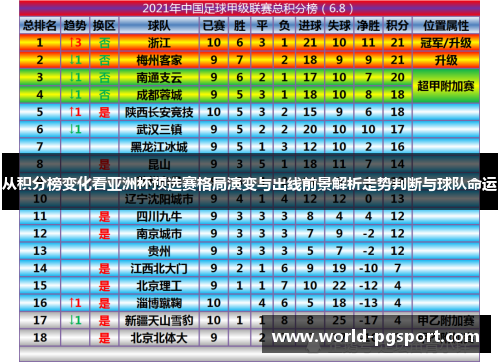Image resolution: width=500 pixels, height=362 pixels.
Task: Click team name 南京城市
Action: [159, 234]
